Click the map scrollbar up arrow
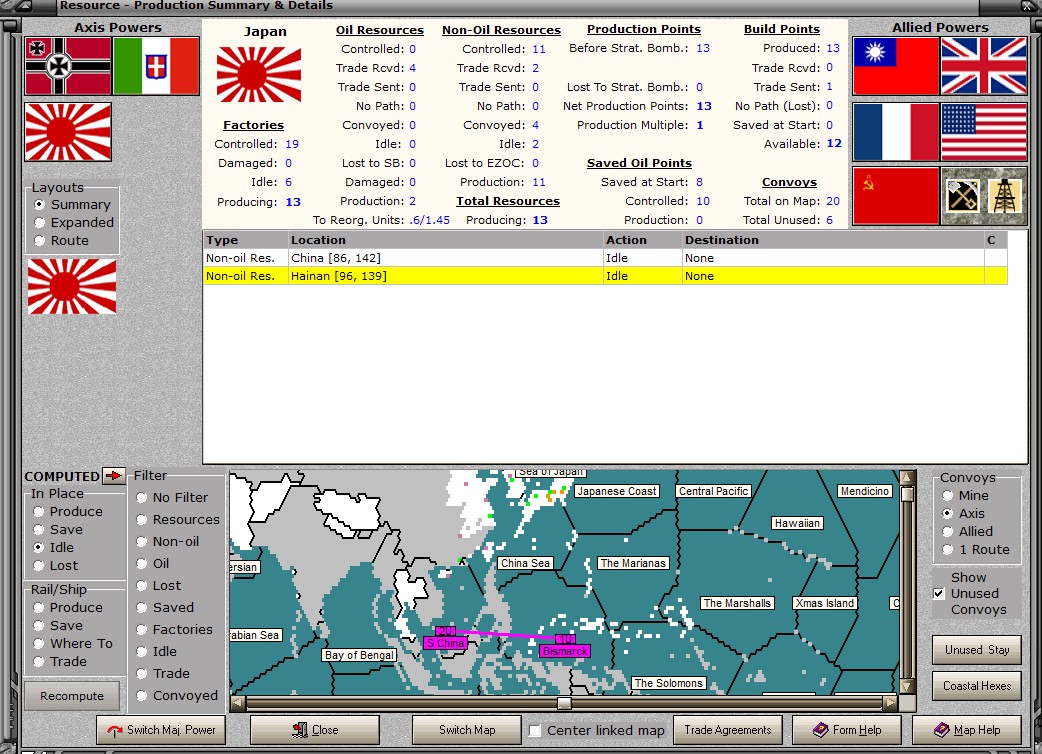 906,478
